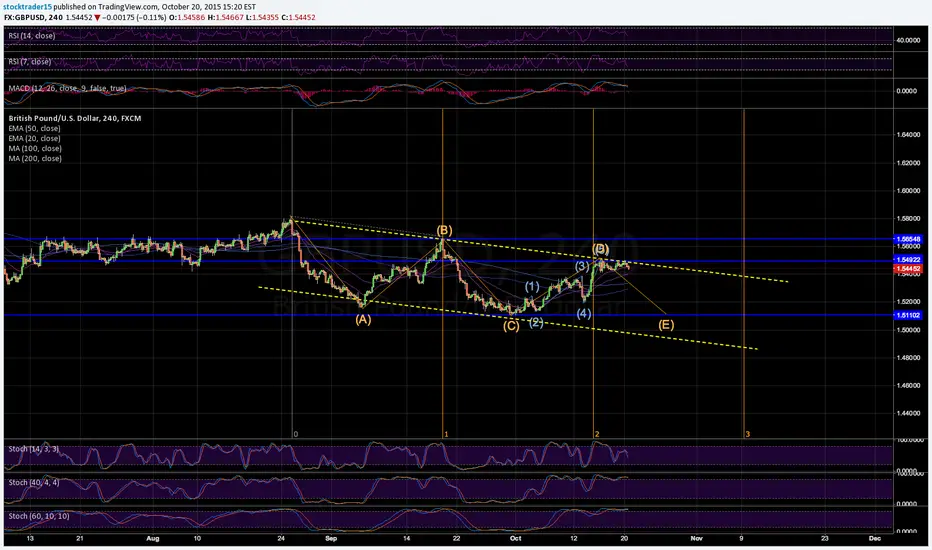Click the Oct date on time axis
This screenshot has height=550, width=932.
point(515,538)
